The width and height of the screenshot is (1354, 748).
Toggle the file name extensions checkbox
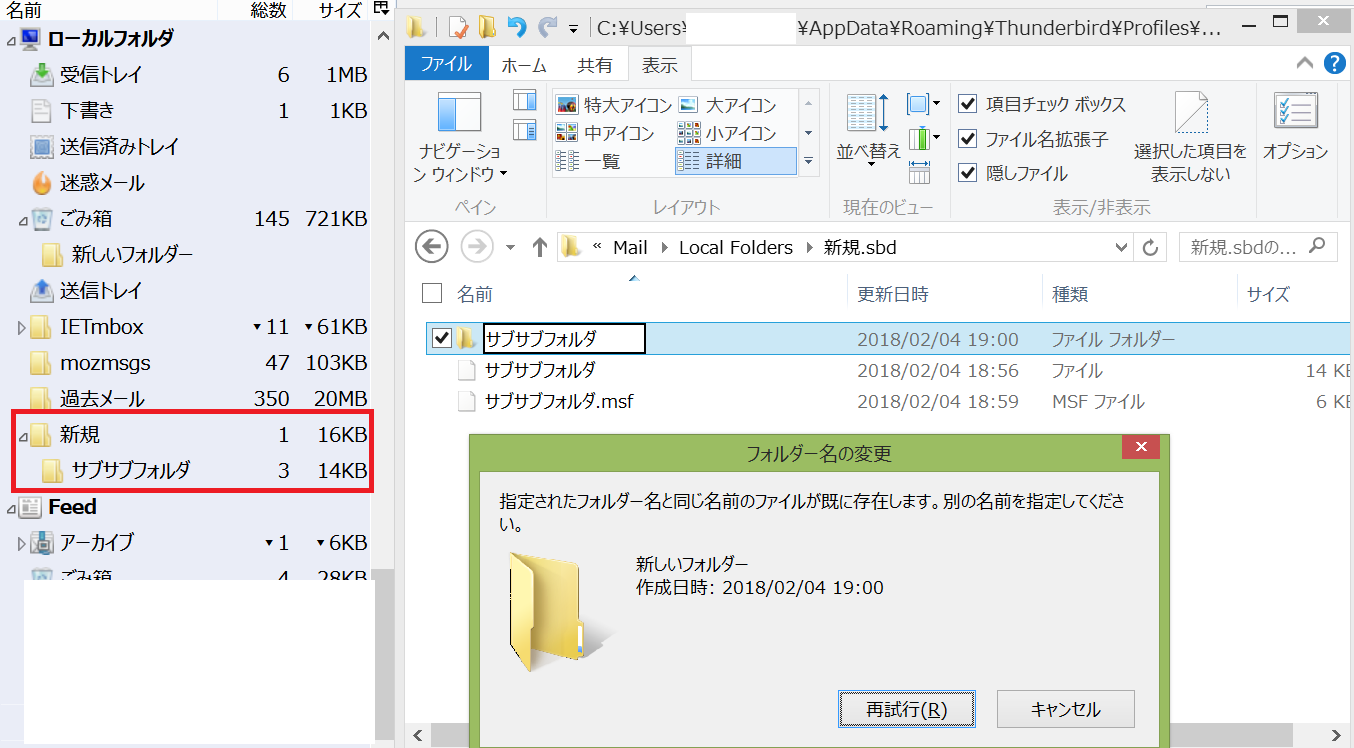(x=967, y=139)
